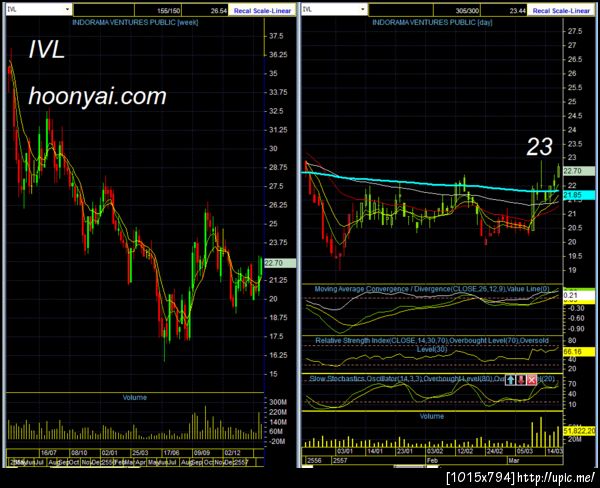The width and height of the screenshot is (600, 488).
Task: Click the 16/07 date label on the weekly axis
Action: tap(49, 452)
